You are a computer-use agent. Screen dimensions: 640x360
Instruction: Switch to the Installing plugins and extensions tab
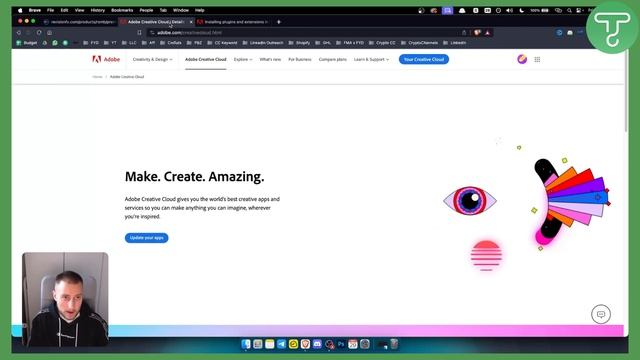233,22
